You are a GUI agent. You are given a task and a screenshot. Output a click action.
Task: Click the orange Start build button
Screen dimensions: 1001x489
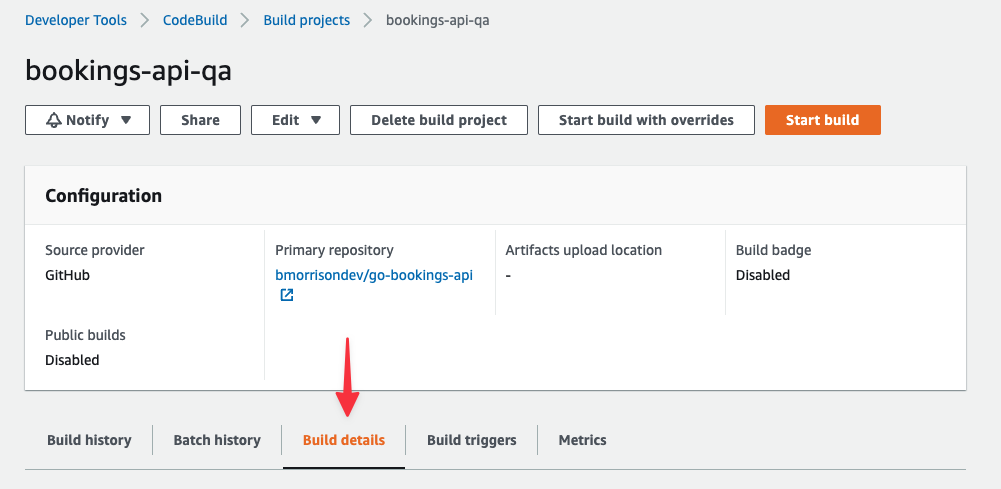pos(822,120)
